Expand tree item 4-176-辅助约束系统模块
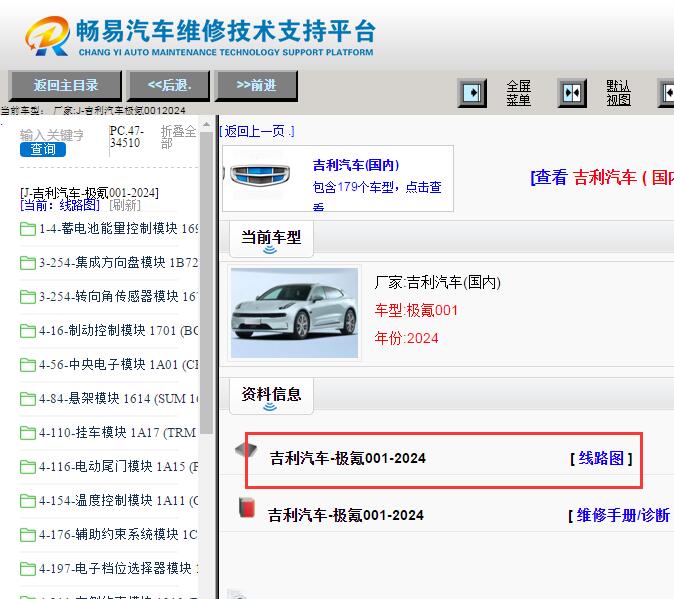The height and width of the screenshot is (599, 674). (x=119, y=534)
